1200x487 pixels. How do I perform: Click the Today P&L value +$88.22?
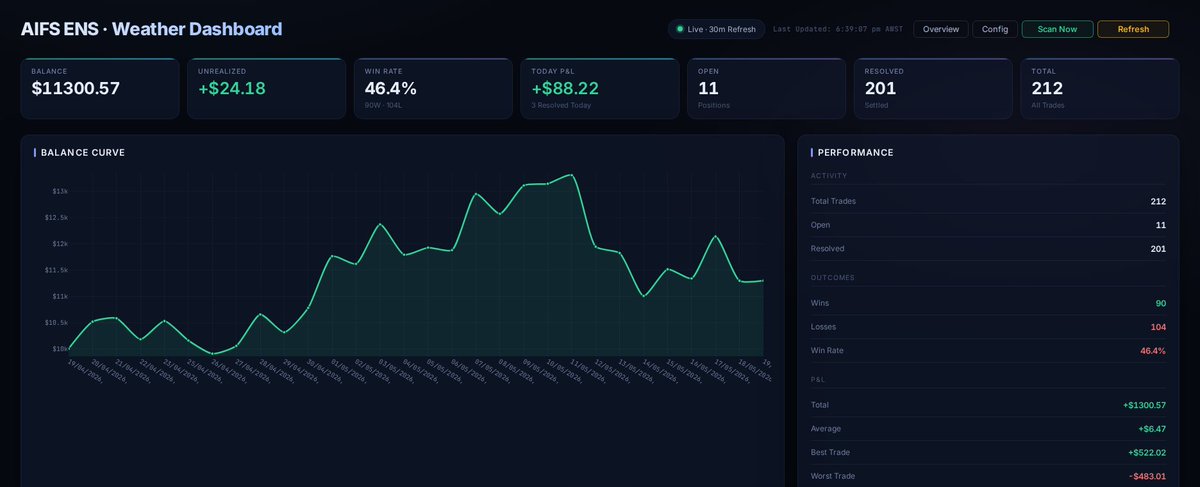pyautogui.click(x=565, y=88)
